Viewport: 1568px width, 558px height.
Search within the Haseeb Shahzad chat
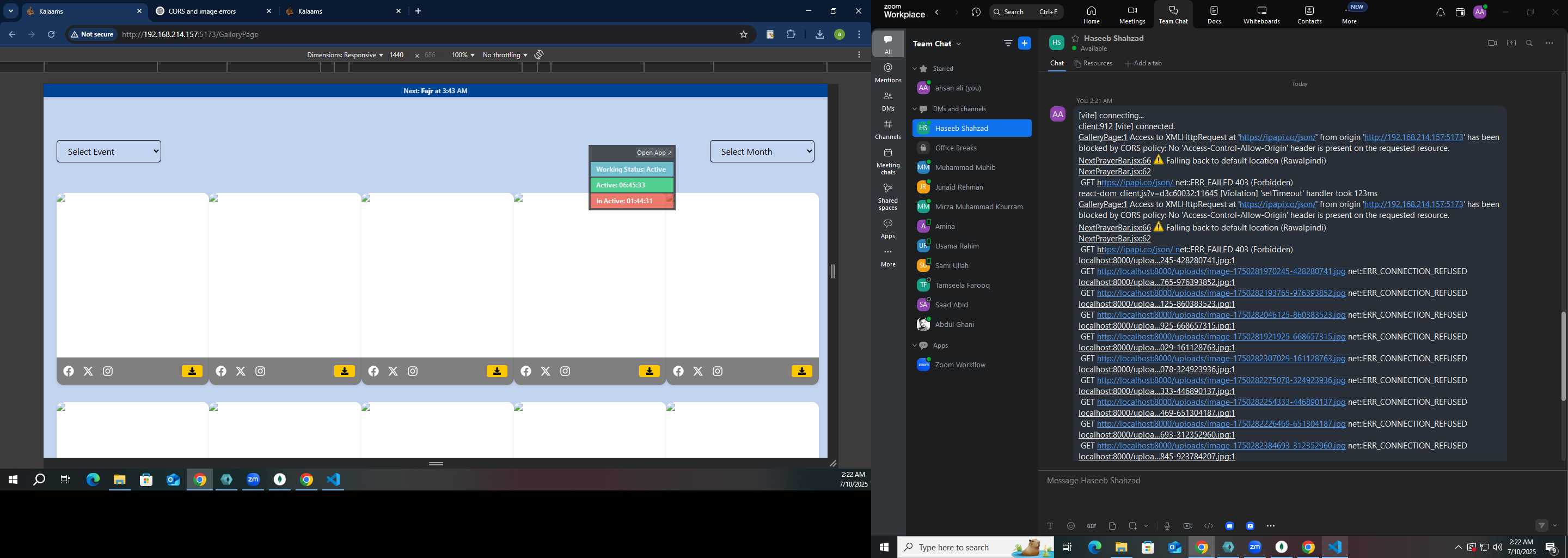pos(1530,43)
